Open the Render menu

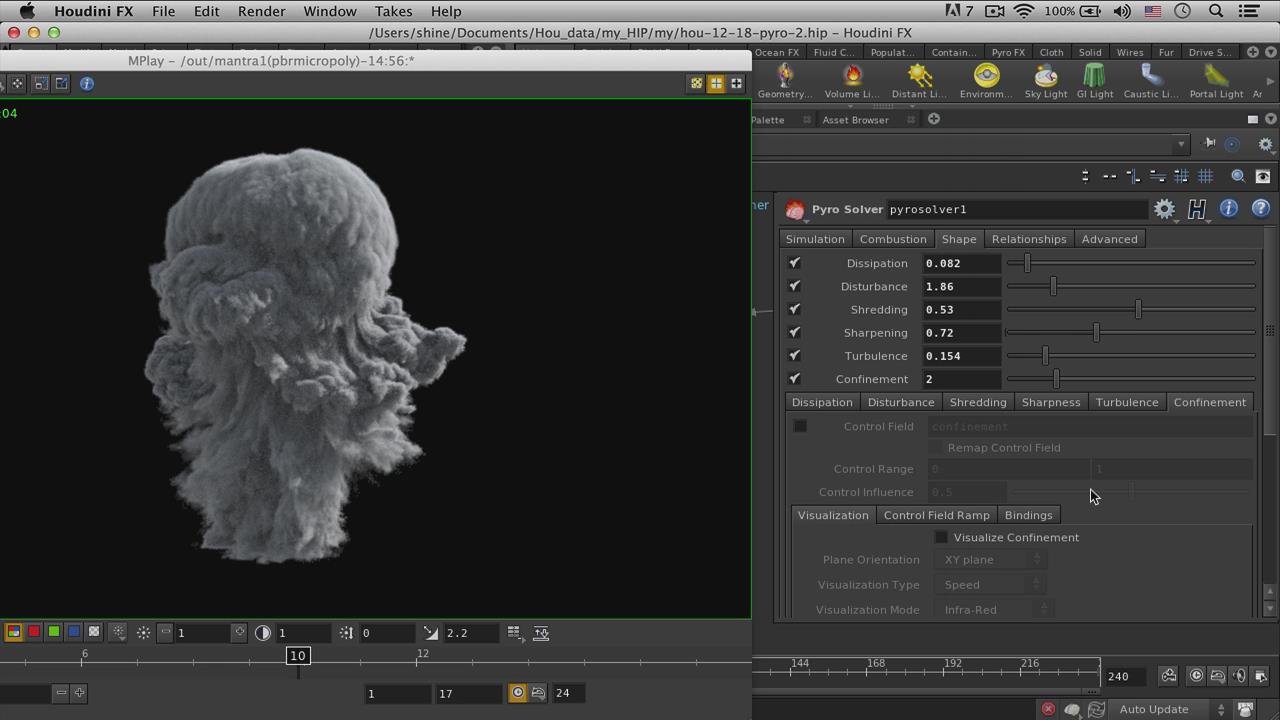pyautogui.click(x=261, y=11)
